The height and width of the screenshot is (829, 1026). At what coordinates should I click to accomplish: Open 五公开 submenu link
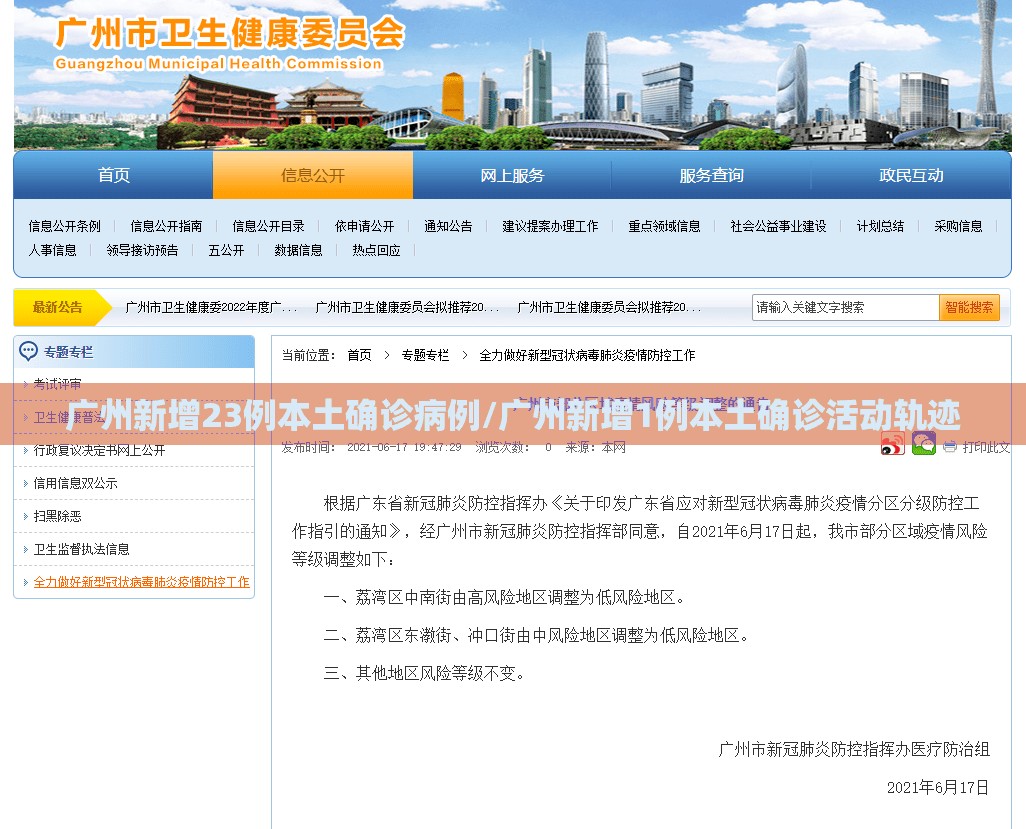pyautogui.click(x=226, y=251)
